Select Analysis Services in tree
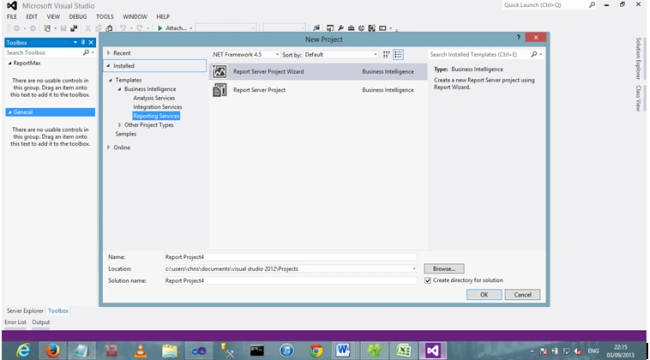 click(154, 98)
